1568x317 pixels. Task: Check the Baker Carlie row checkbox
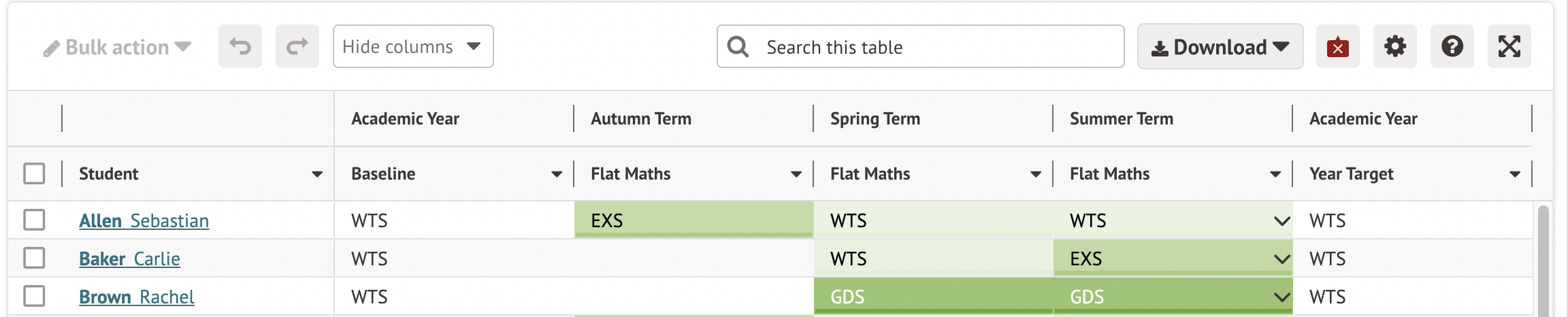tap(34, 258)
